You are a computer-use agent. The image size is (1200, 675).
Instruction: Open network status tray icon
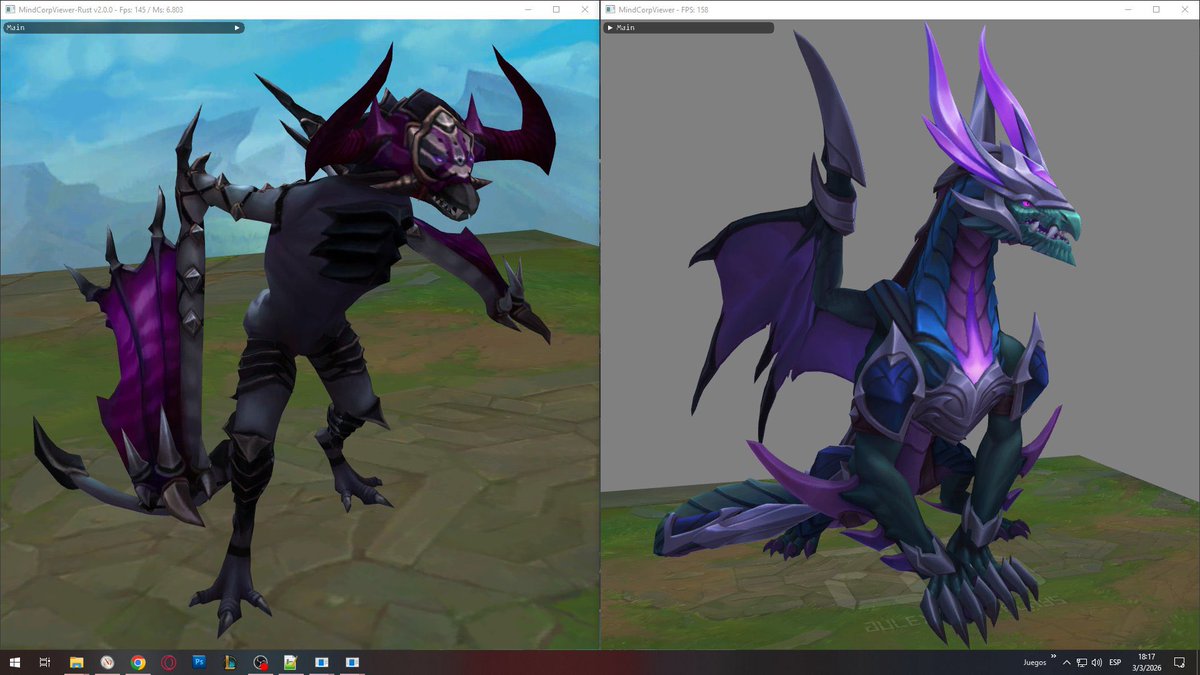1082,662
